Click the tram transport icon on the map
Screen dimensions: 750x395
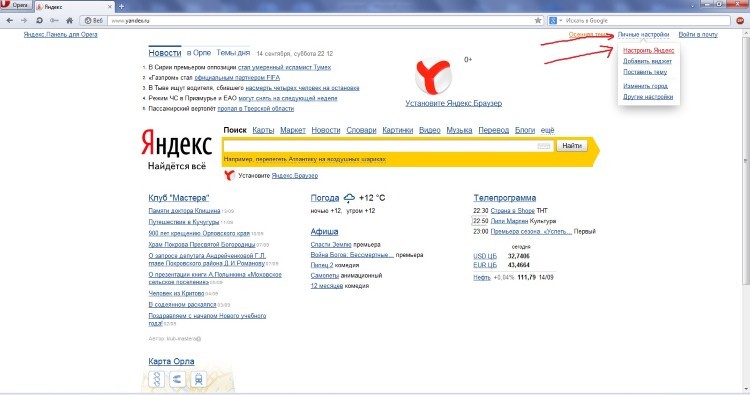pos(198,379)
